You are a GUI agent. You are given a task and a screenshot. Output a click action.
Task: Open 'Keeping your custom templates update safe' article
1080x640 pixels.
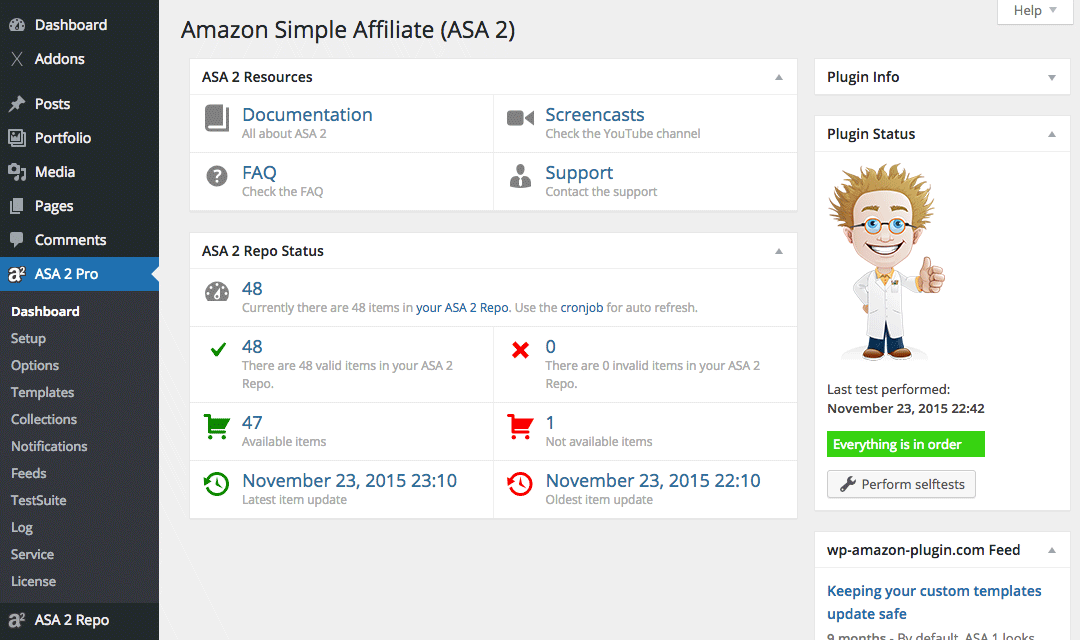pyautogui.click(x=934, y=602)
